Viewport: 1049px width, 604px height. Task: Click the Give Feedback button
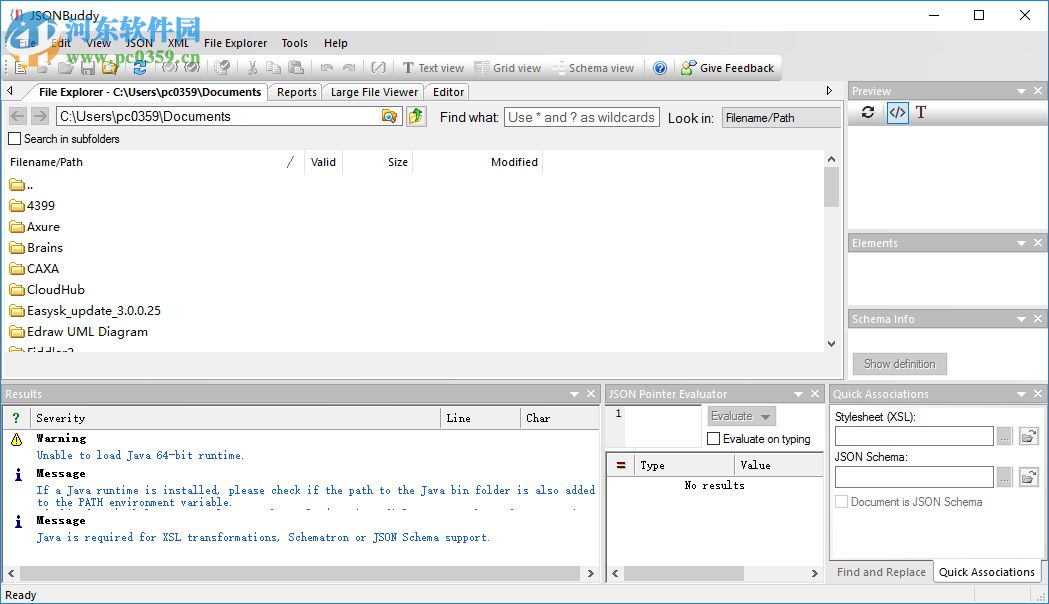[728, 68]
